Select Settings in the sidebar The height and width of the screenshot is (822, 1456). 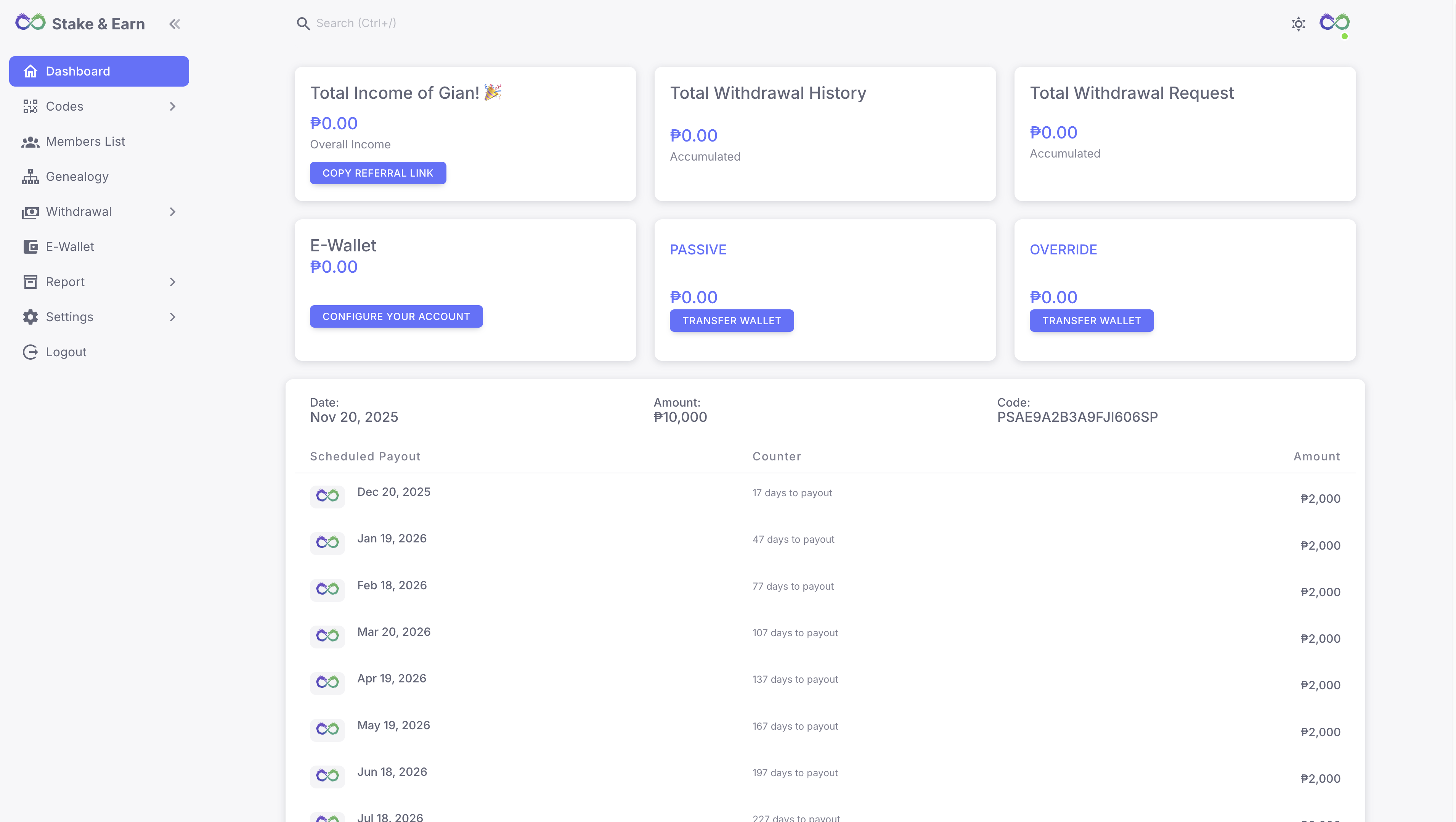tap(69, 317)
